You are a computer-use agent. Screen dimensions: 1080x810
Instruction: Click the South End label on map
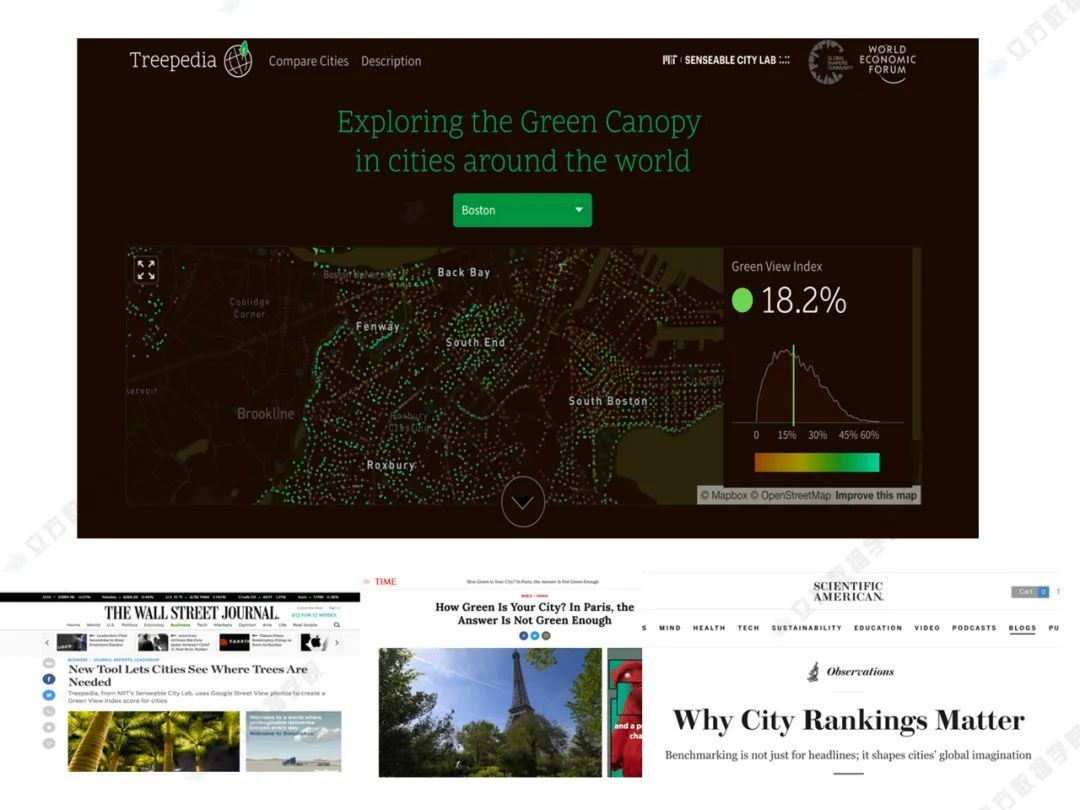point(475,342)
